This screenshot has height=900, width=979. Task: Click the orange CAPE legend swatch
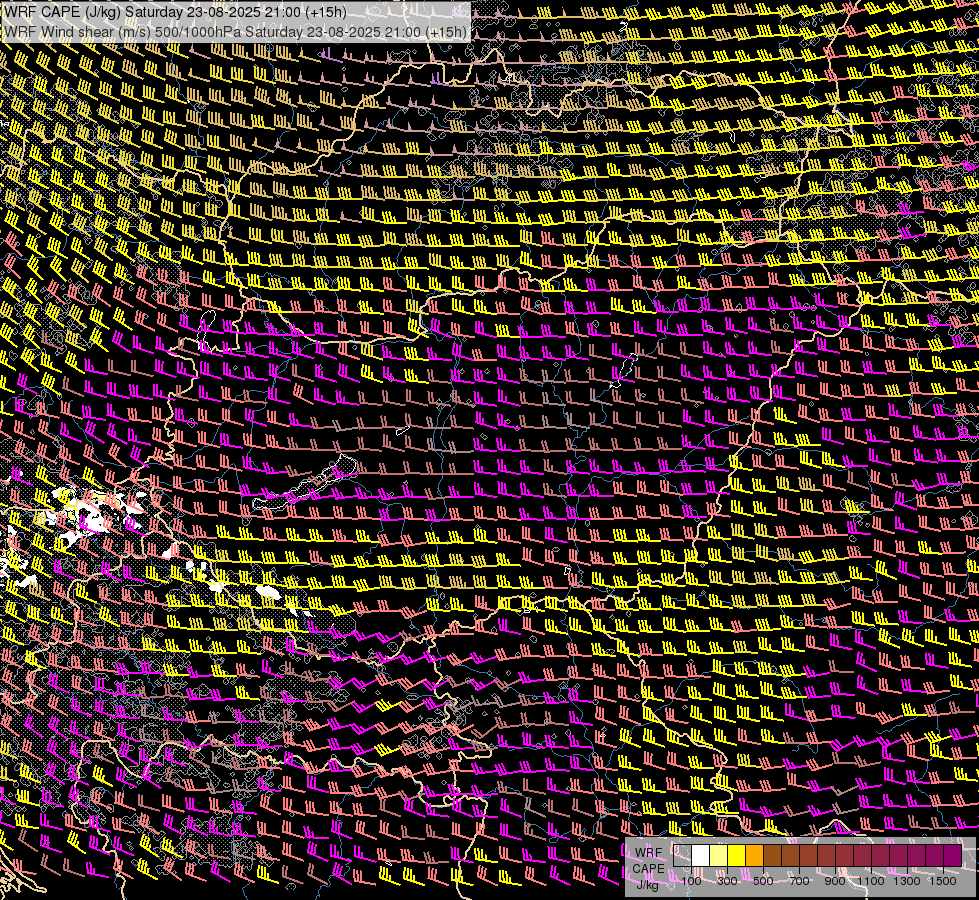click(x=754, y=856)
